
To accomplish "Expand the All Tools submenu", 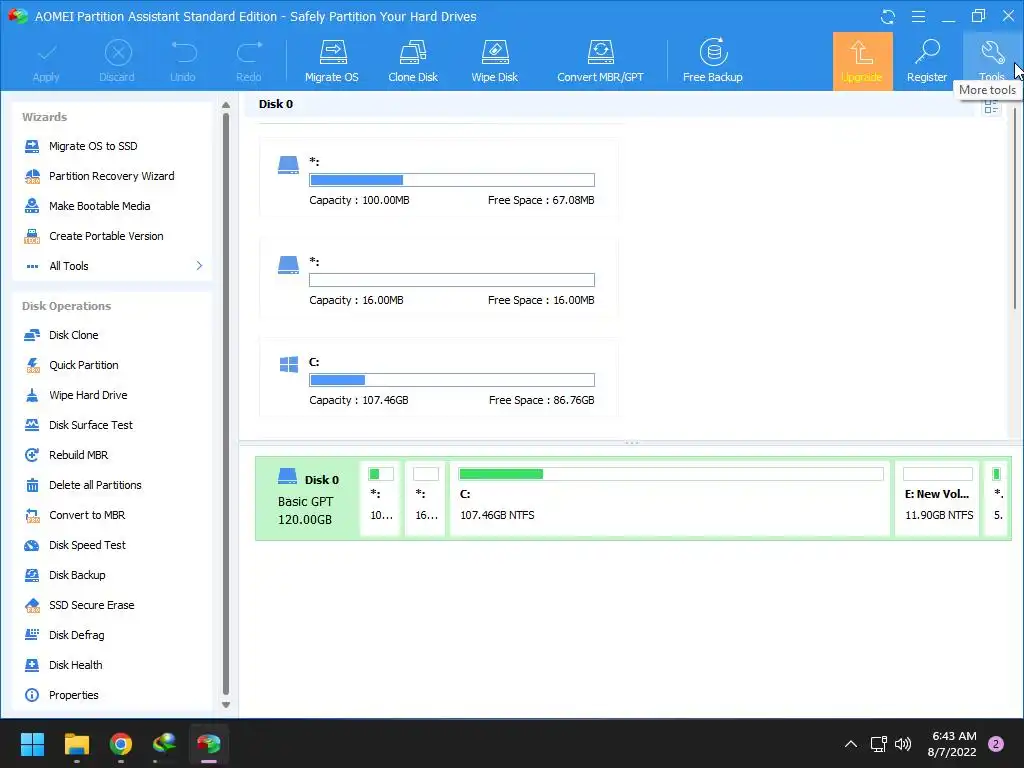I will coord(112,266).
